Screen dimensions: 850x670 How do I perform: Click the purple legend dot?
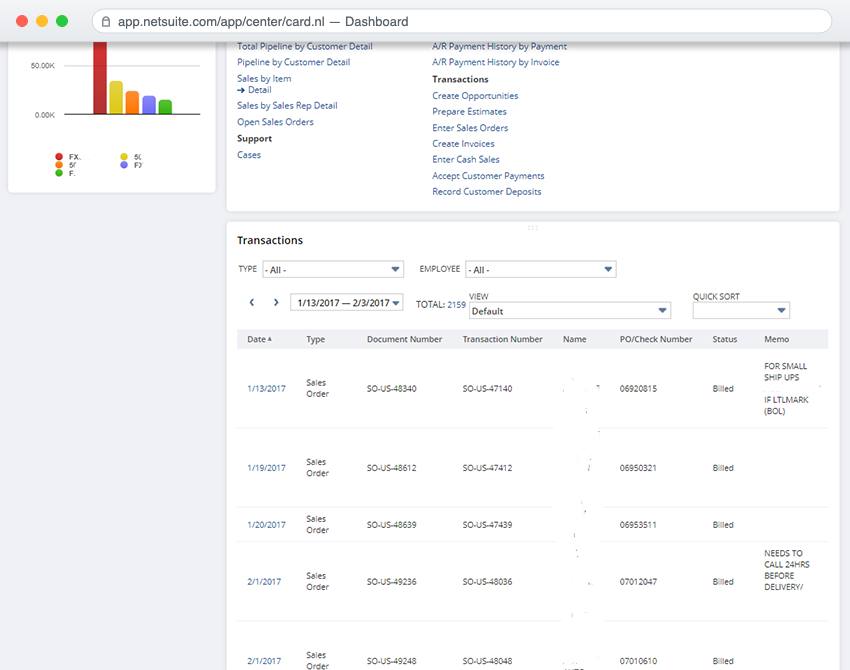coord(124,165)
